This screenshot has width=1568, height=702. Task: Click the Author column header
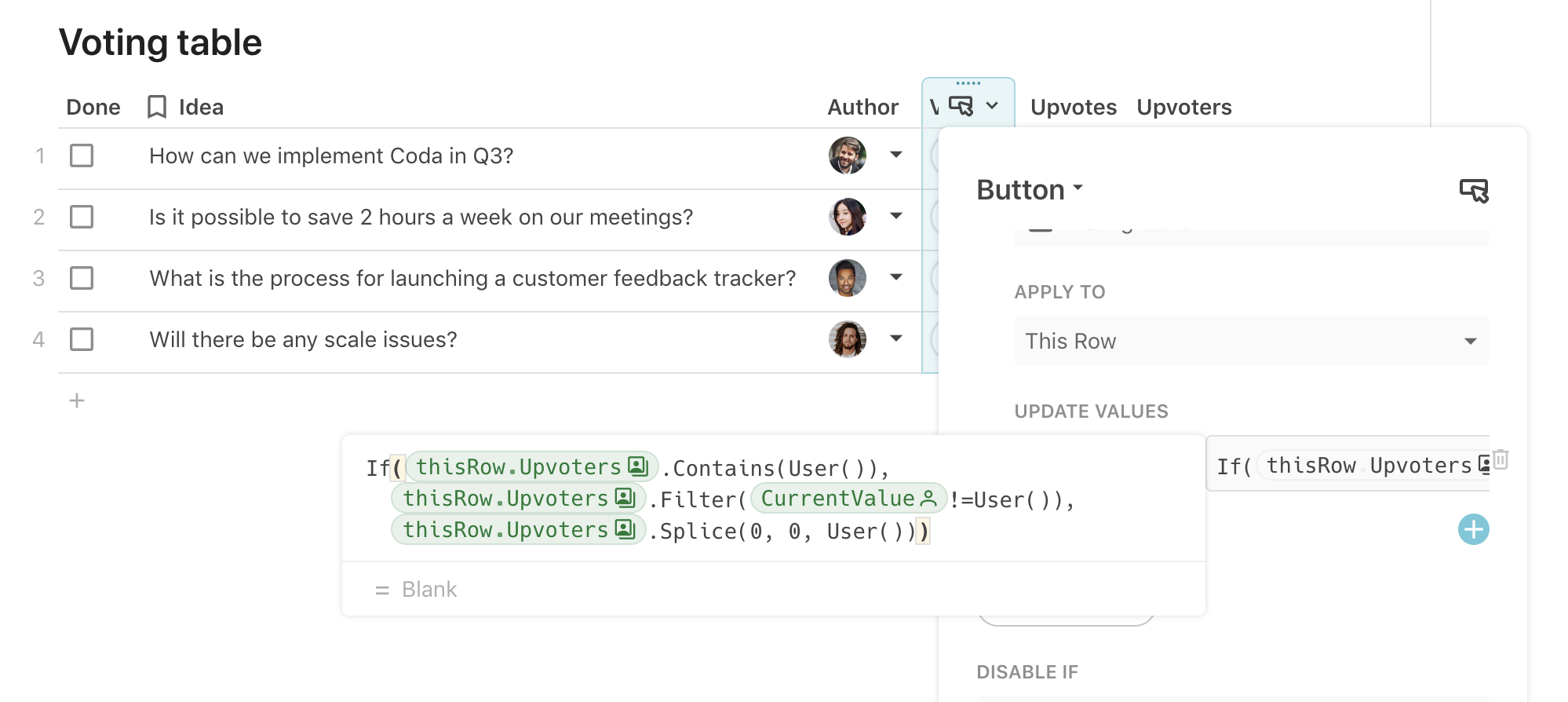(x=862, y=107)
